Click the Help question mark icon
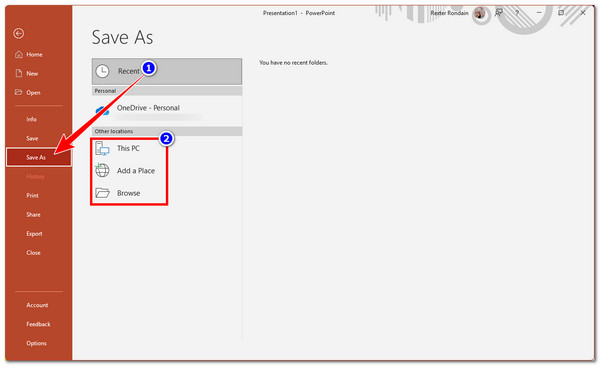Viewport: 600px width, 366px height. click(x=517, y=13)
